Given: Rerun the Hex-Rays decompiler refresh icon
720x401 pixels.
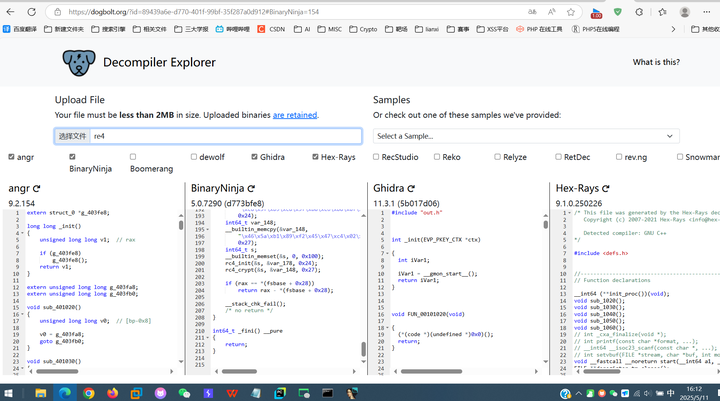Looking at the screenshot, I should (x=606, y=188).
